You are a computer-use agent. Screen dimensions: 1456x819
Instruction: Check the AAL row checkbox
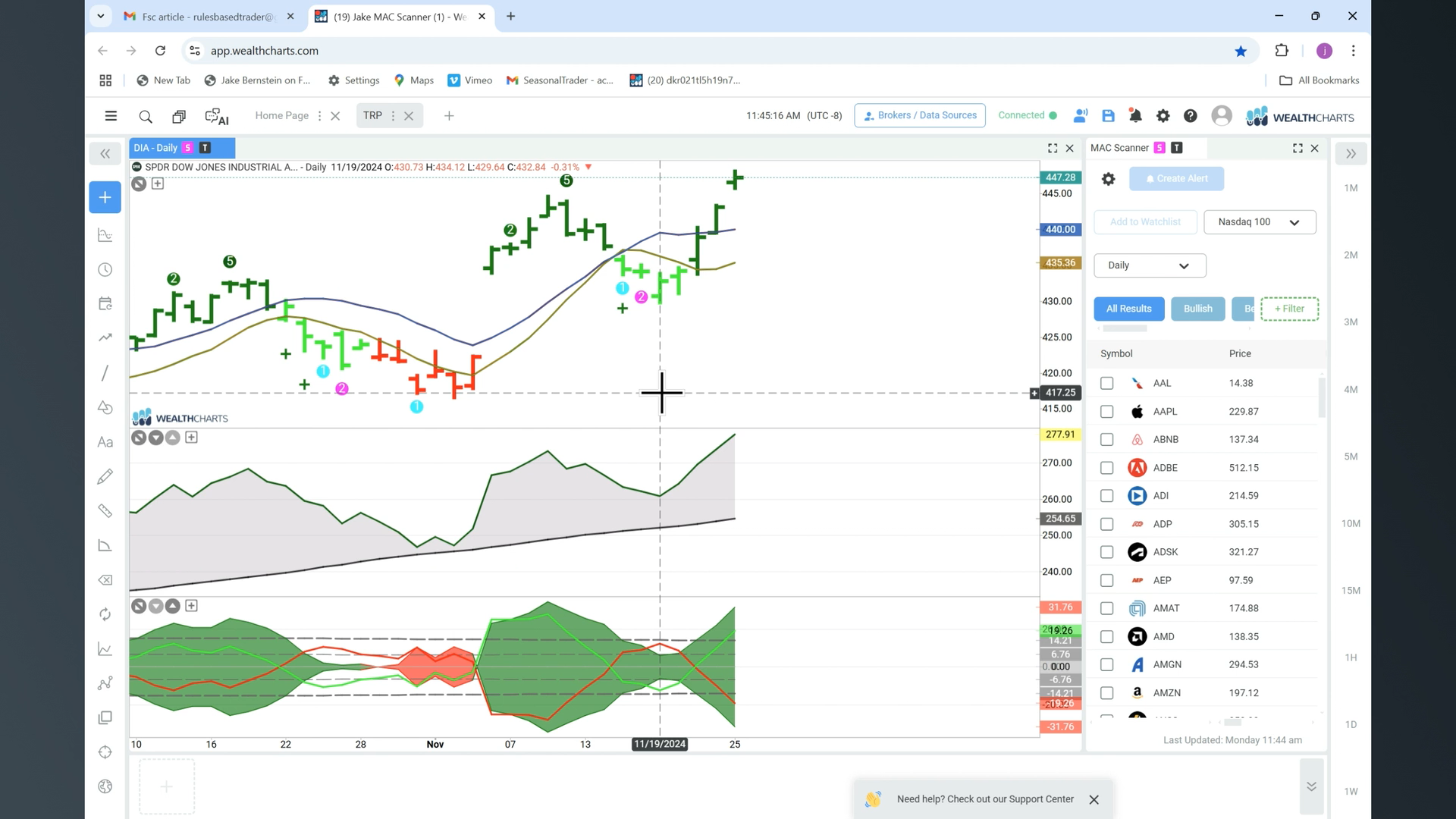click(1106, 384)
